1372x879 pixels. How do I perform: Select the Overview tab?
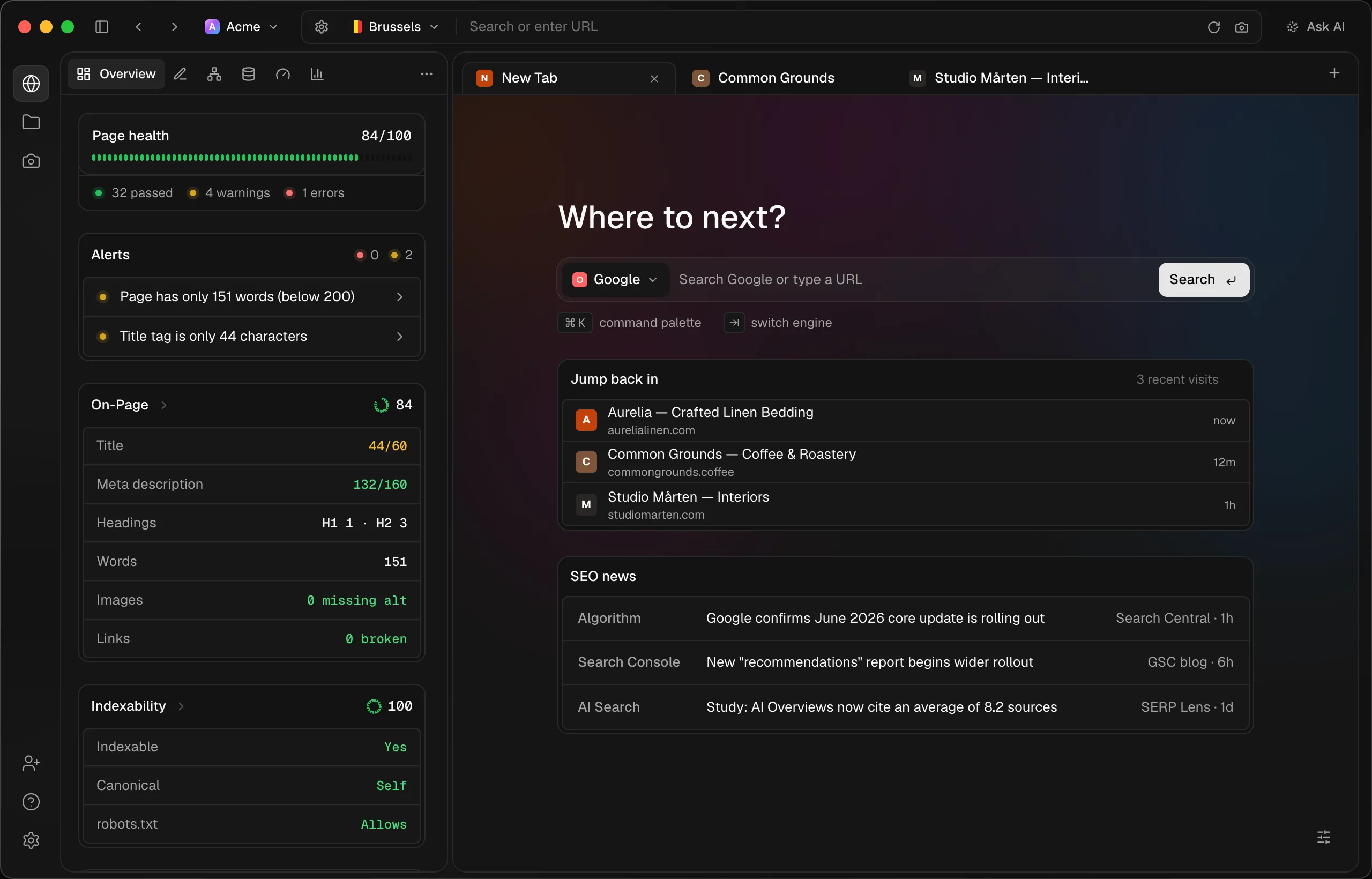point(116,74)
